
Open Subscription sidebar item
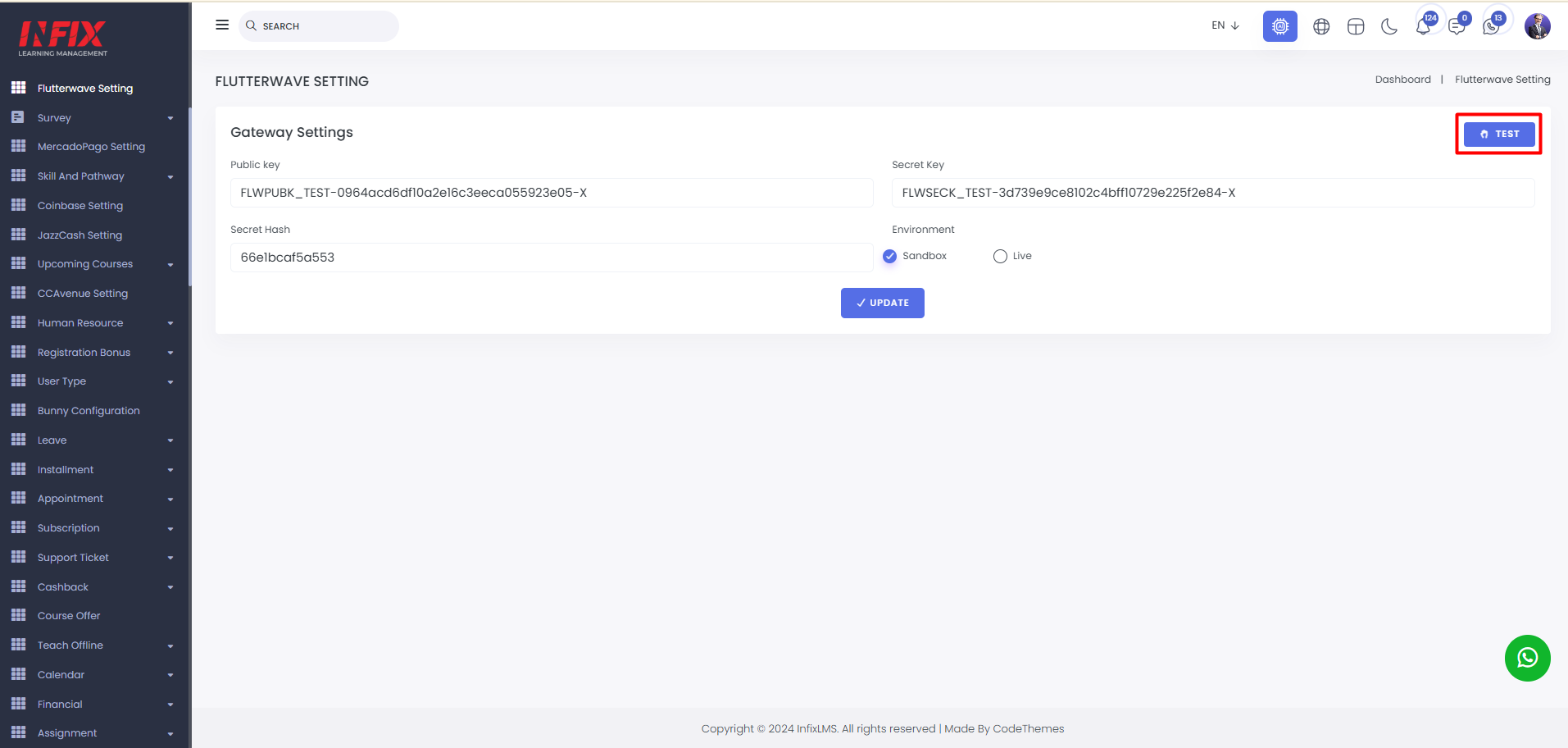point(69,527)
